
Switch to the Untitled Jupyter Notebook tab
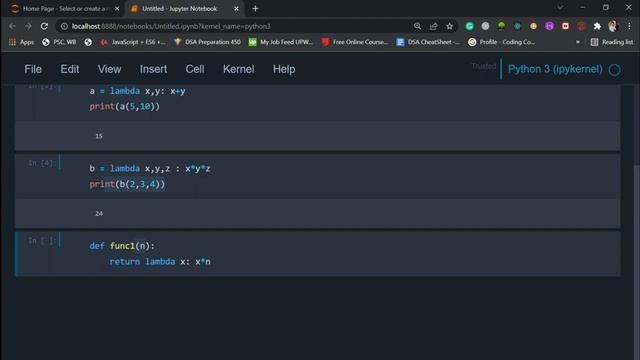(184, 9)
